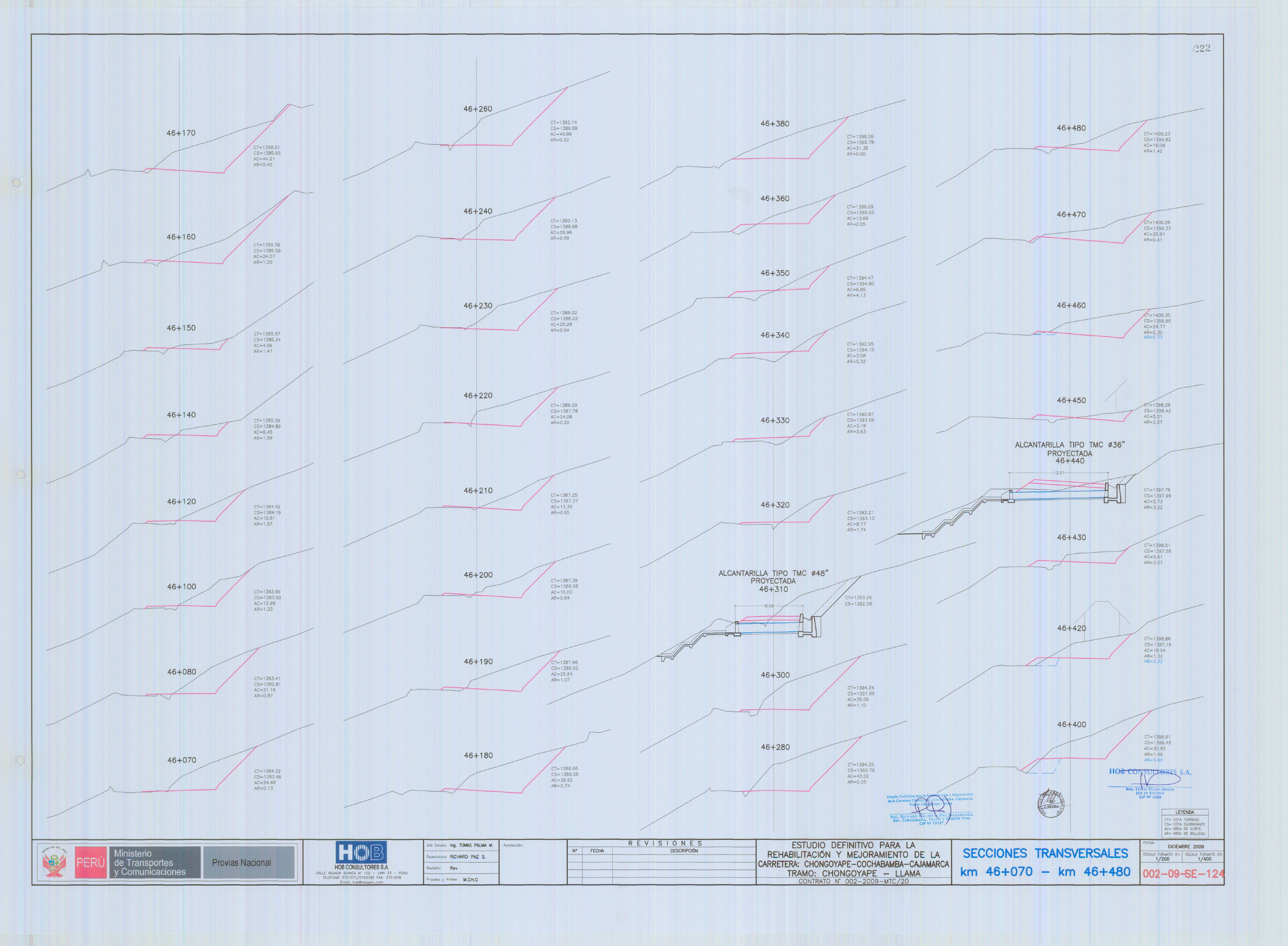
Task: Select the station label 46+450
Action: 1071,400
